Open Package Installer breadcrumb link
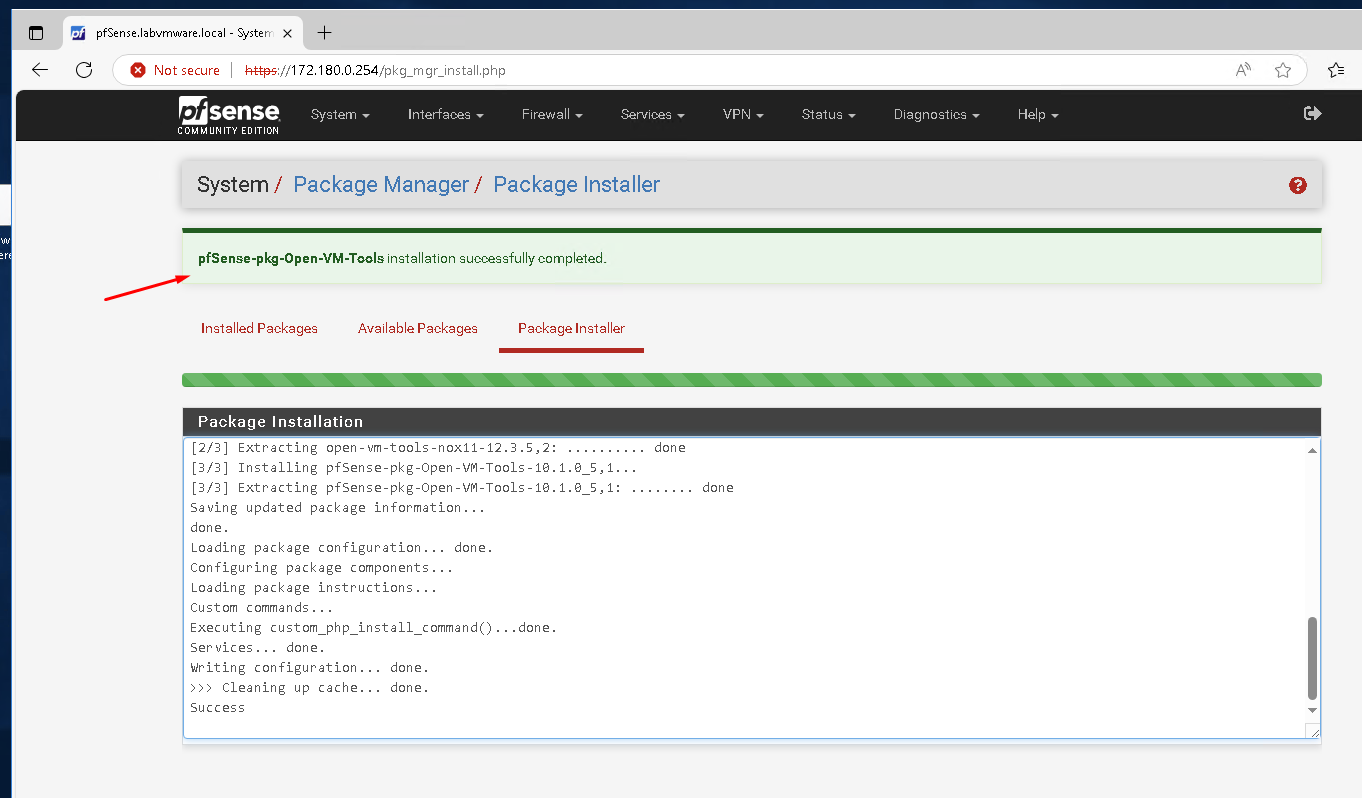 [577, 185]
